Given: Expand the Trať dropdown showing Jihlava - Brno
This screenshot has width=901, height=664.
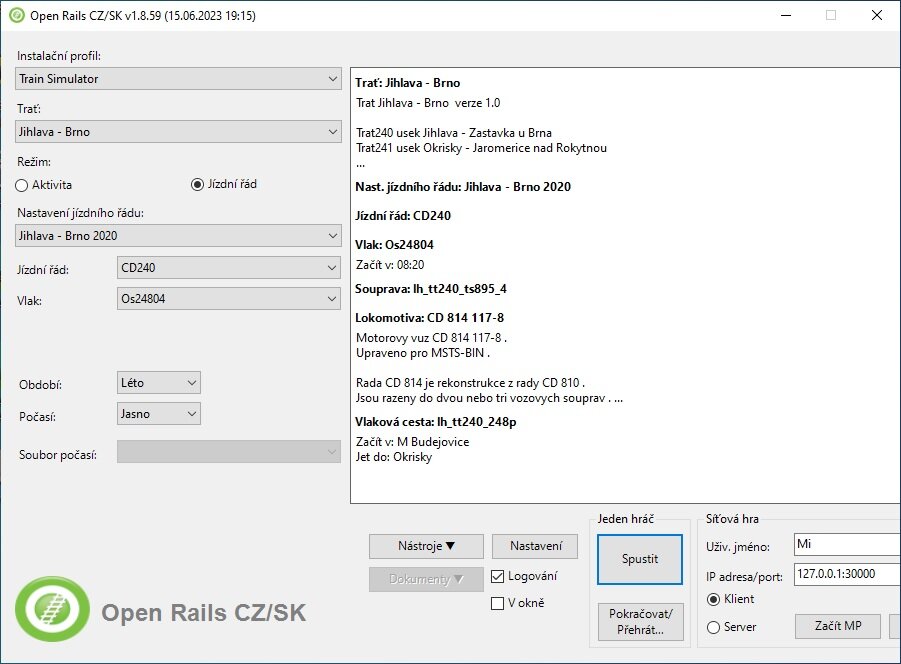Looking at the screenshot, I should (x=179, y=132).
